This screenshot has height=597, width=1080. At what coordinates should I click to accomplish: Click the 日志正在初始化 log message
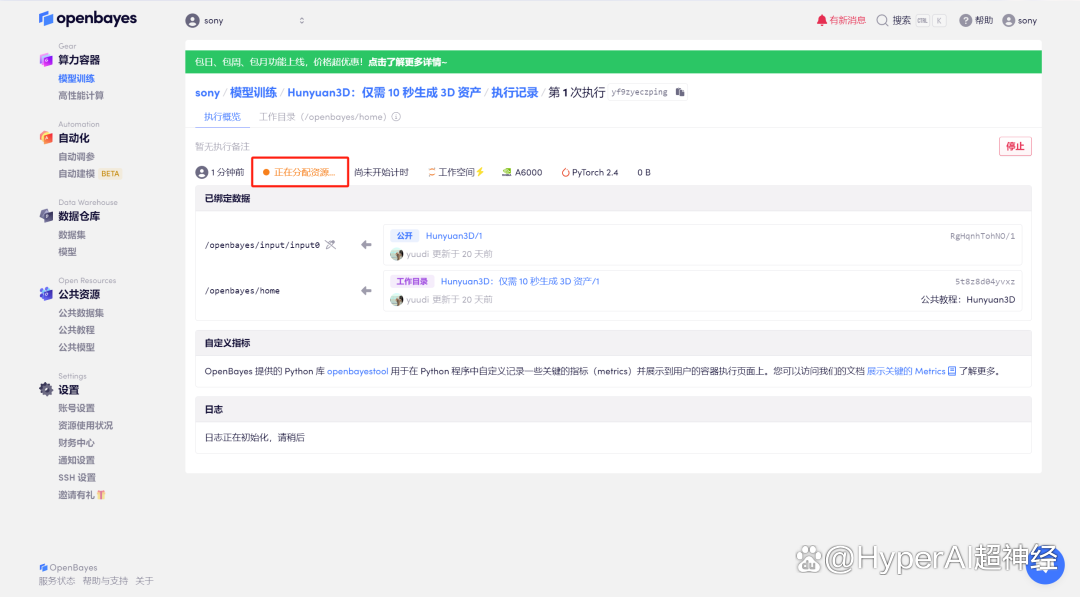click(255, 437)
